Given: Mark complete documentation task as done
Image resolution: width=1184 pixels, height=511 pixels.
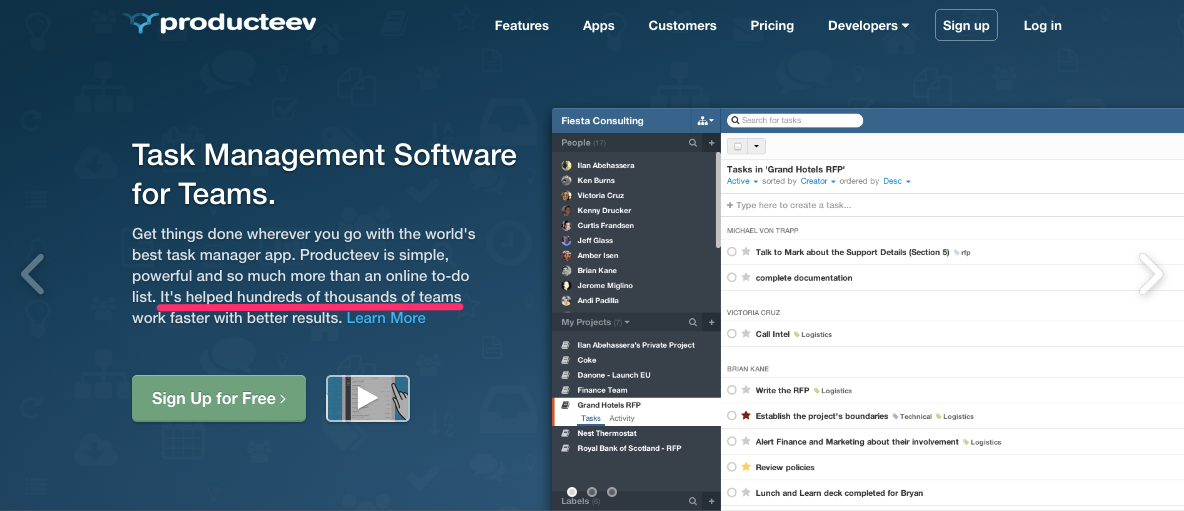Looking at the screenshot, I should point(732,278).
